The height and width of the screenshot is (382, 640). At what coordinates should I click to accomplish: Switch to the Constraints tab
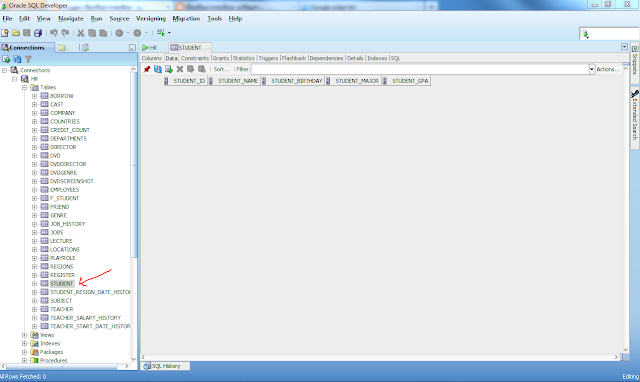coord(195,58)
